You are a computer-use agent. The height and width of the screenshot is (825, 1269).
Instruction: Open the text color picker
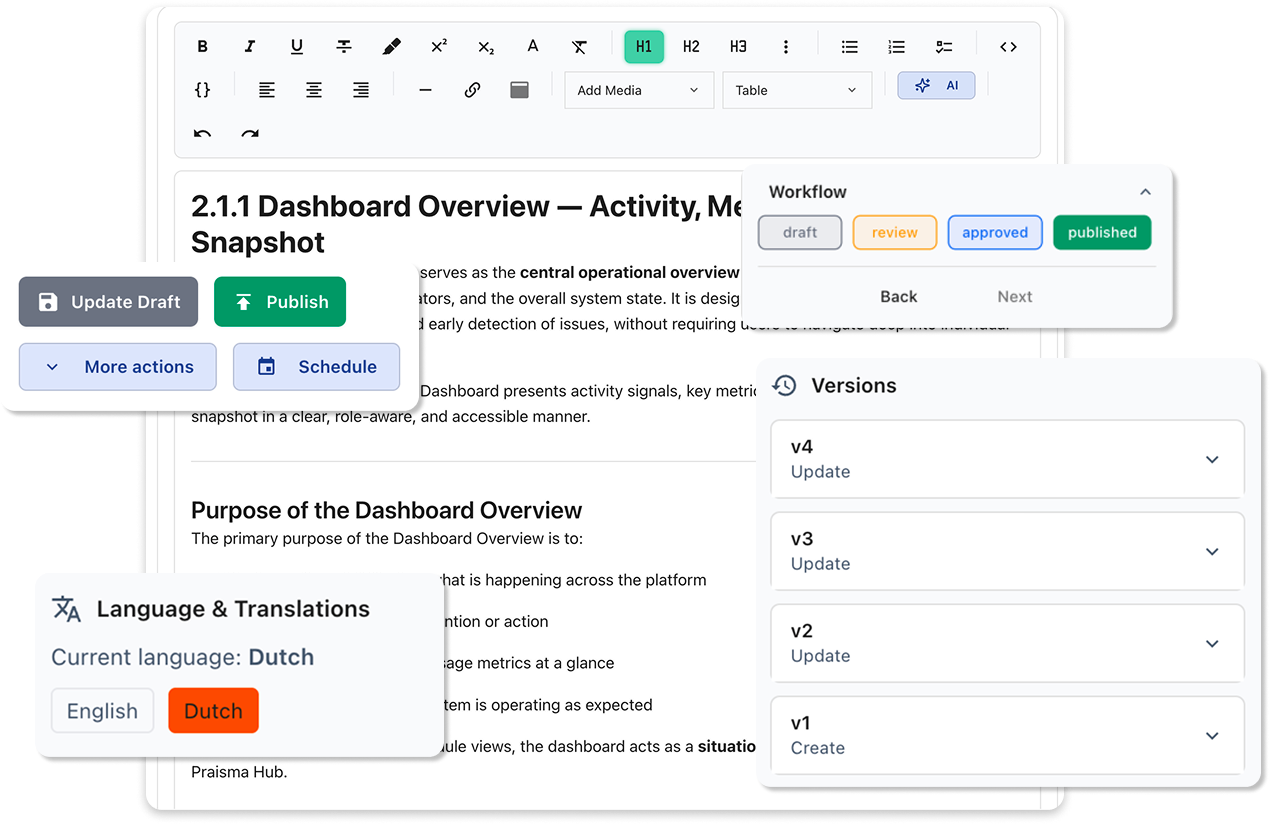pyautogui.click(x=533, y=47)
